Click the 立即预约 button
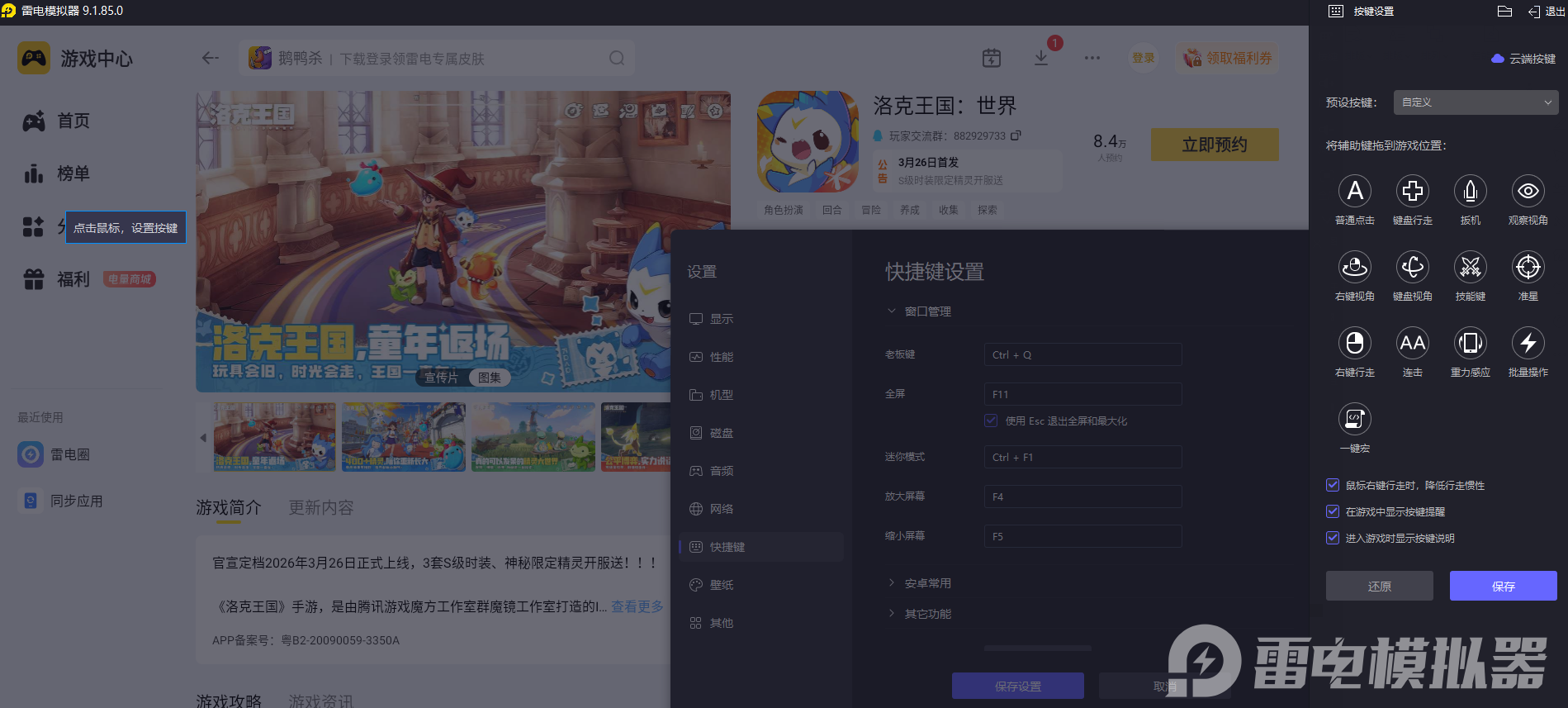Screen dimensions: 1568x708 point(1214,145)
